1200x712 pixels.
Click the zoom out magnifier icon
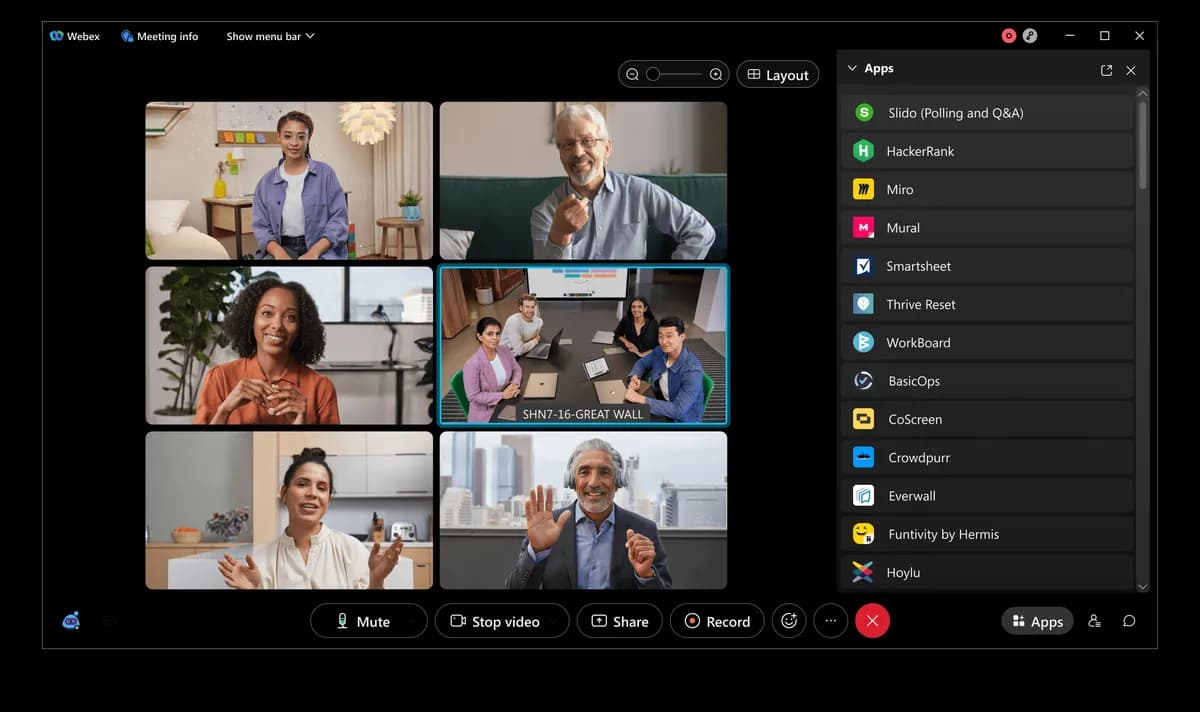(x=632, y=74)
